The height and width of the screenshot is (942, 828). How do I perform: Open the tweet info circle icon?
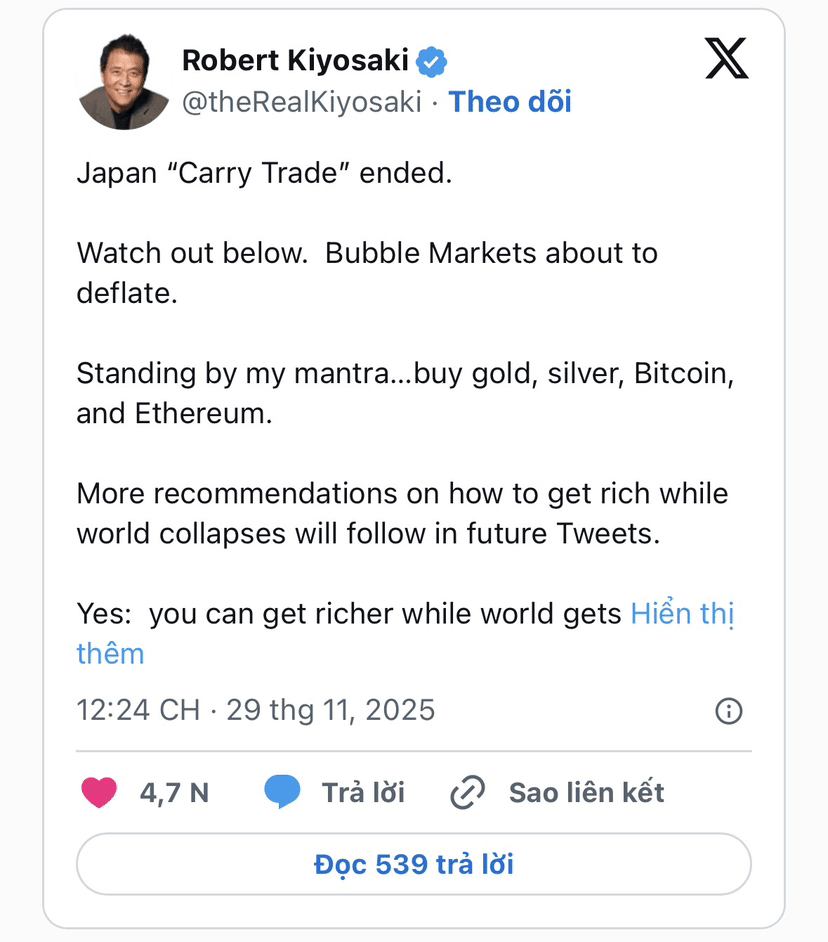coord(729,711)
